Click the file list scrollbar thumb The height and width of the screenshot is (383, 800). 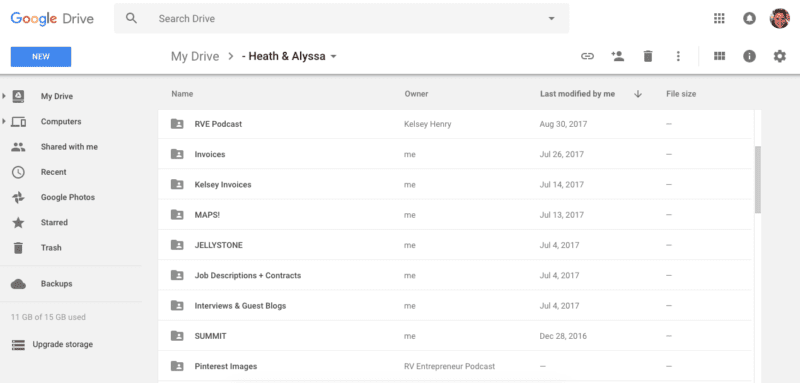[758, 180]
